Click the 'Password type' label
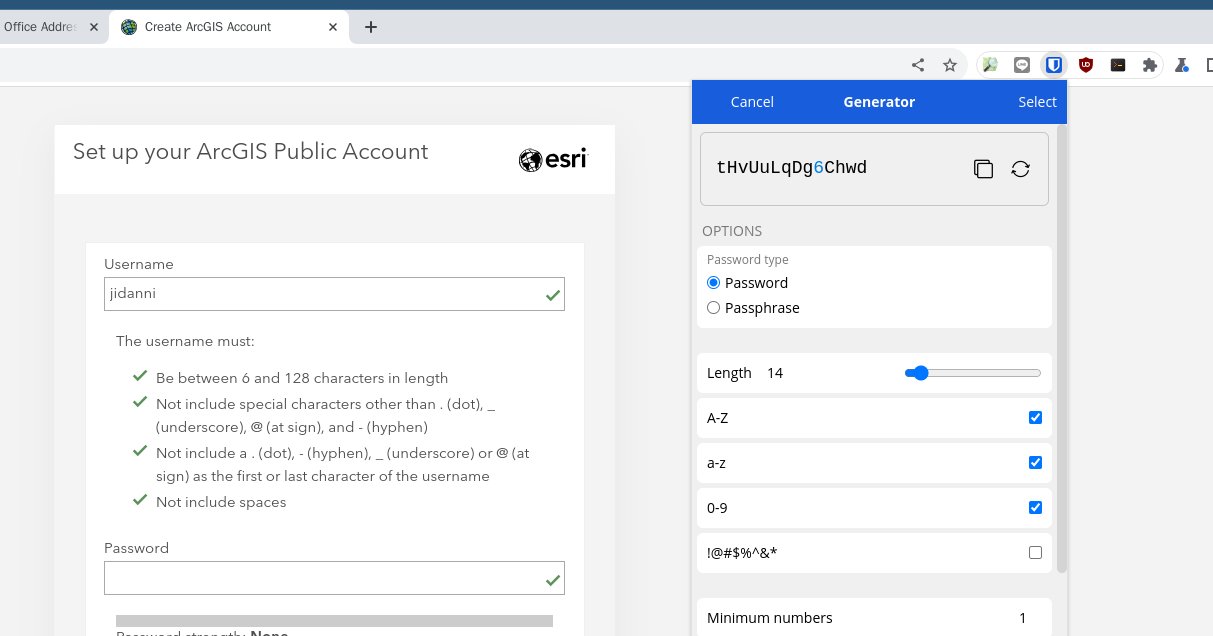Screen dimensions: 1213x636 (x=748, y=260)
